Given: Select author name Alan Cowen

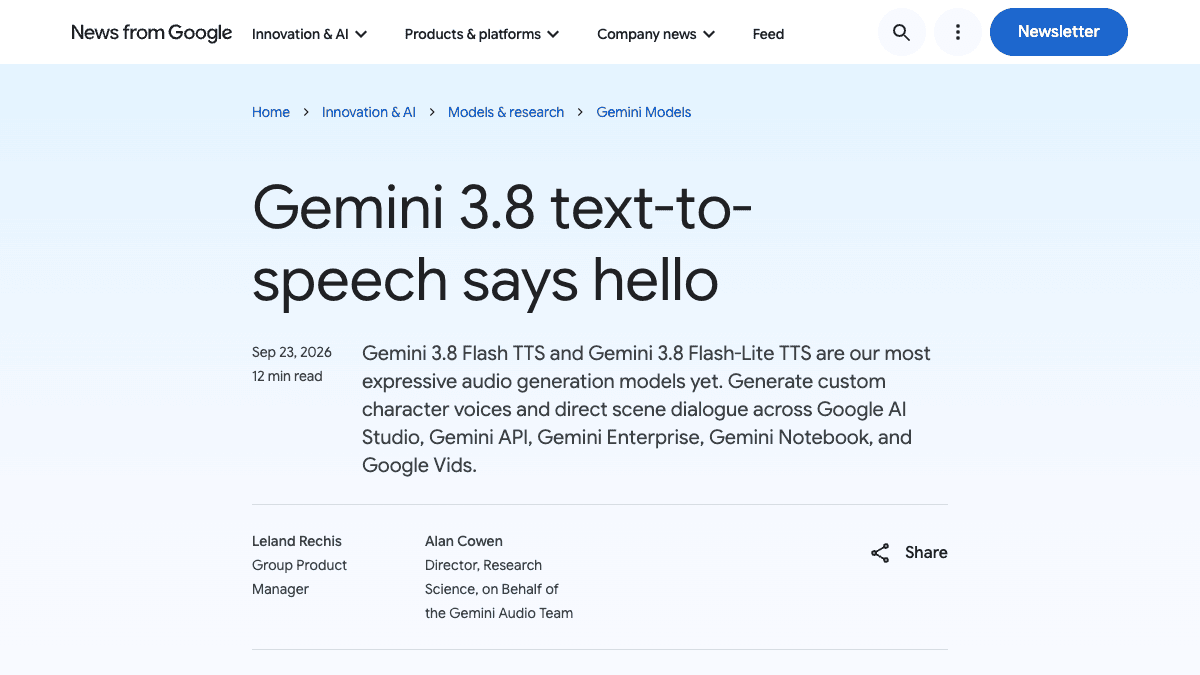Looking at the screenshot, I should click(x=464, y=541).
